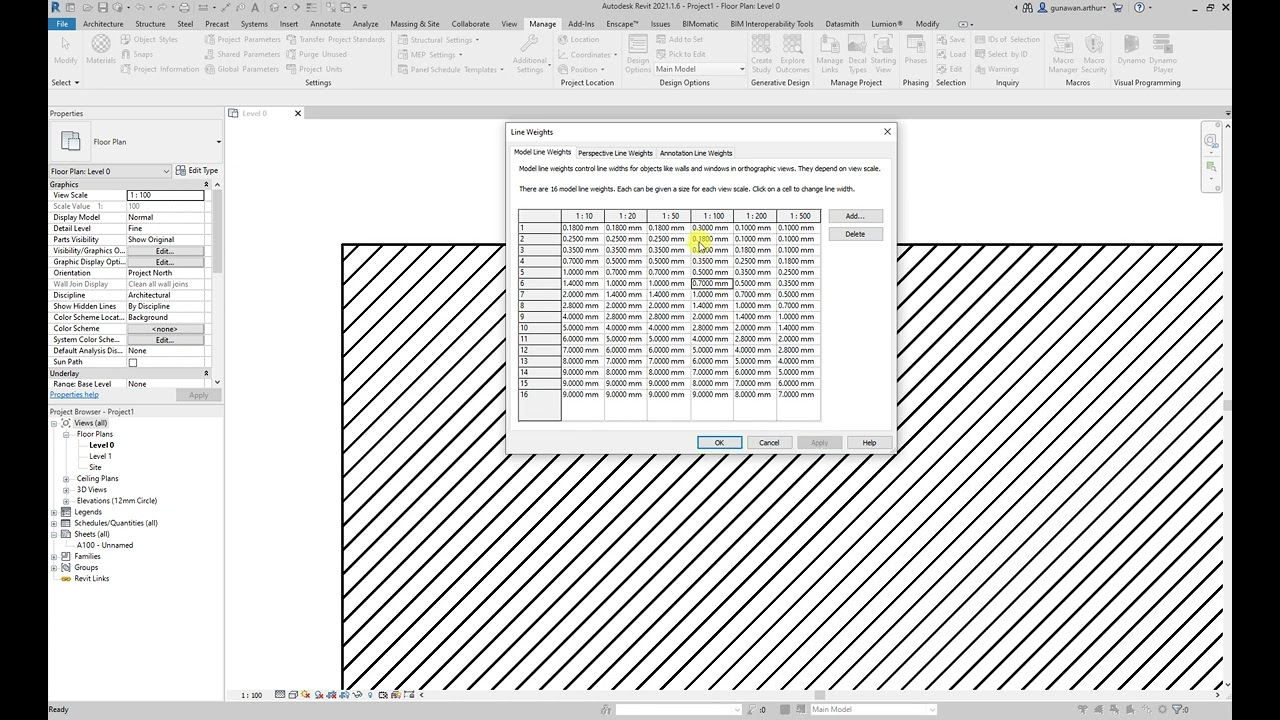Image resolution: width=1280 pixels, height=720 pixels.
Task: Click the Add... button in Line Weights
Action: pyautogui.click(x=855, y=216)
